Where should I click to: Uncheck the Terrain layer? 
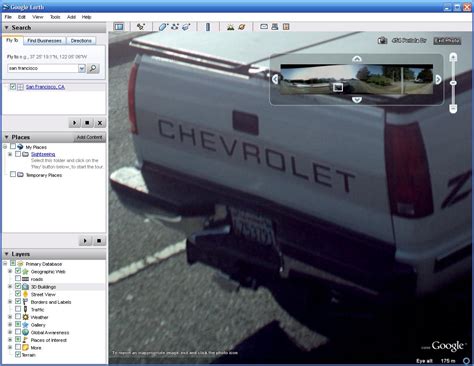[18, 355]
